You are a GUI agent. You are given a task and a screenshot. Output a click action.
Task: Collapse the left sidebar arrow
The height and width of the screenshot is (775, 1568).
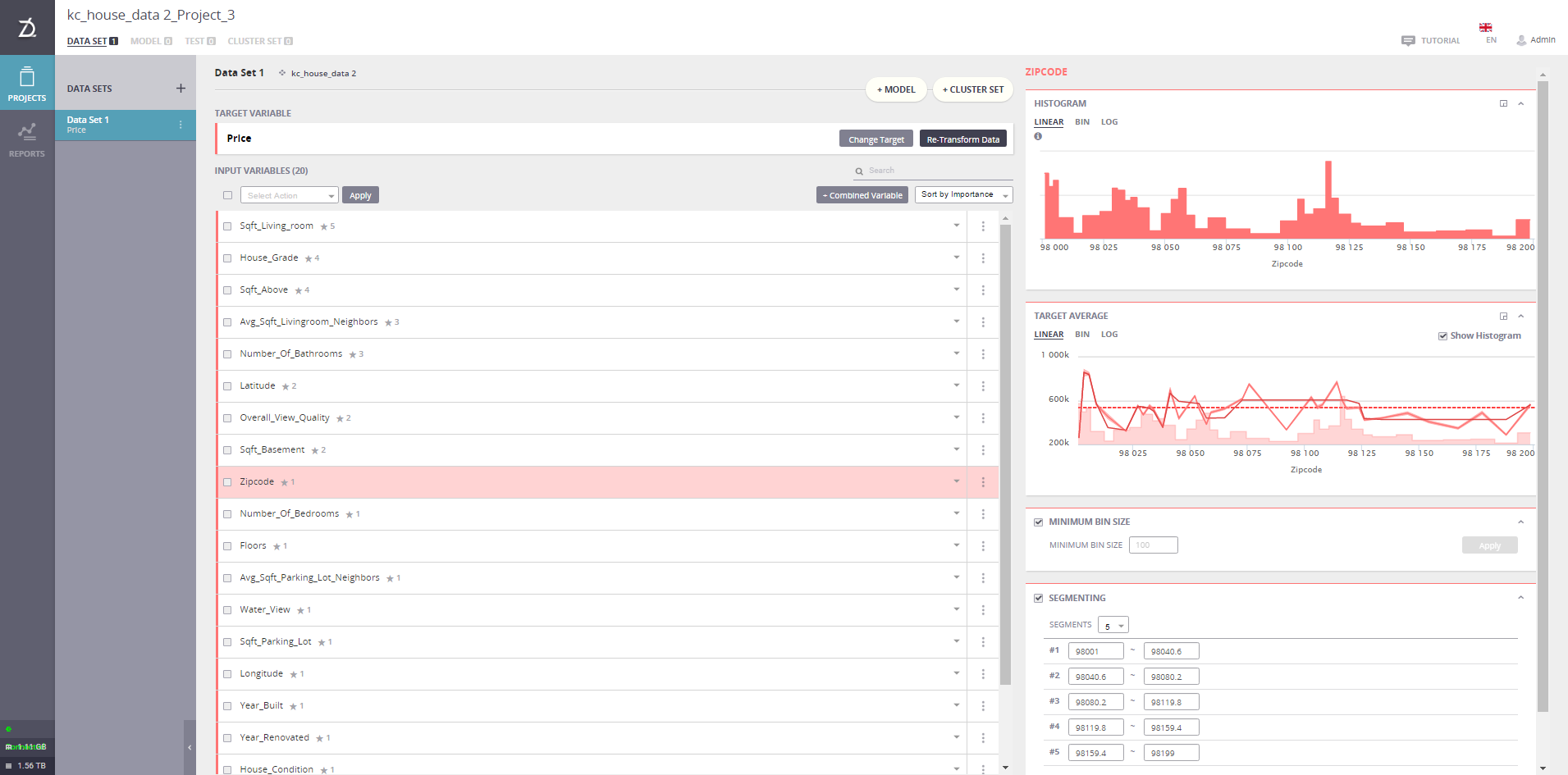[x=190, y=747]
